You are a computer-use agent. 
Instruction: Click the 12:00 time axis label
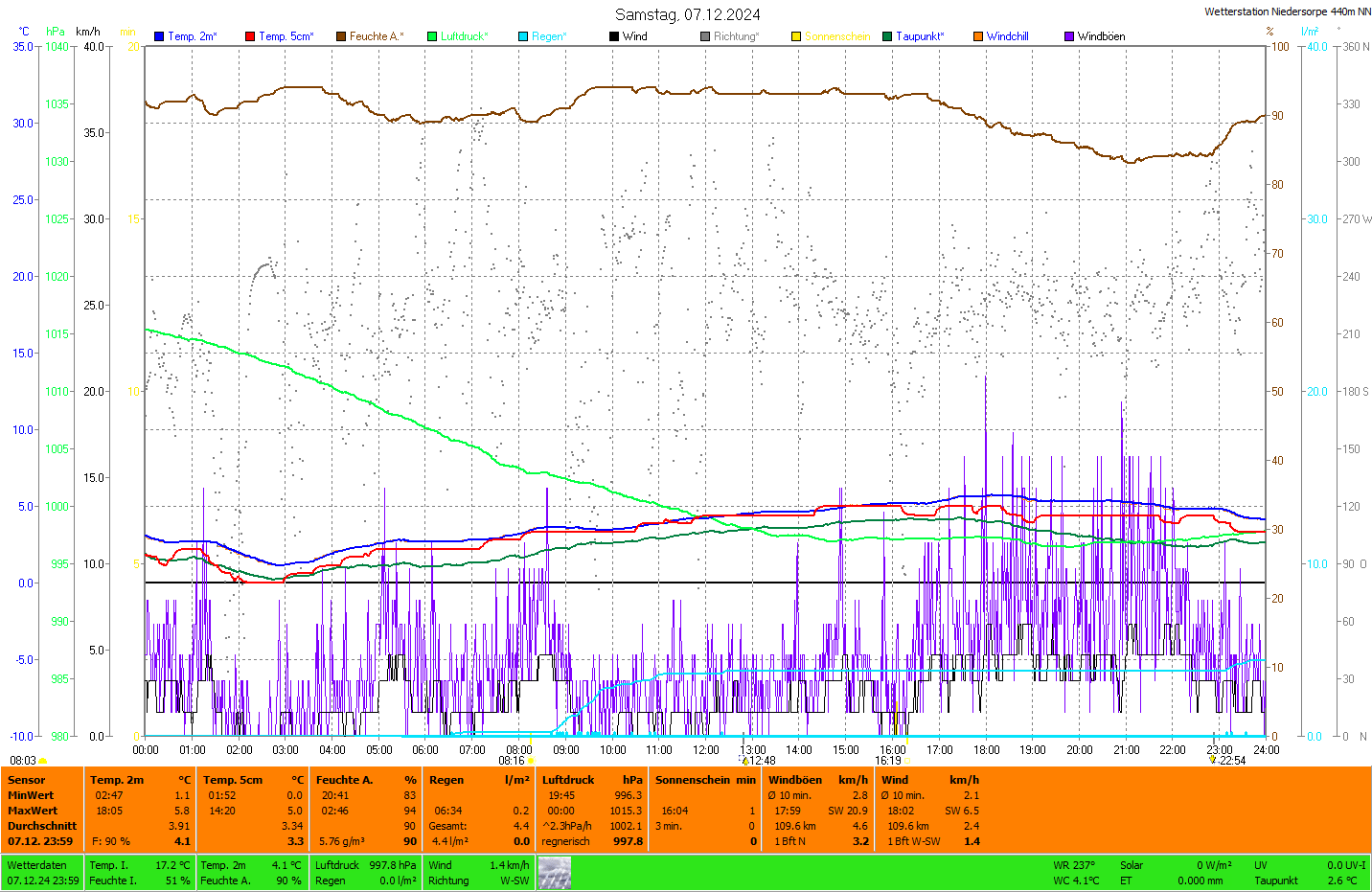706,750
